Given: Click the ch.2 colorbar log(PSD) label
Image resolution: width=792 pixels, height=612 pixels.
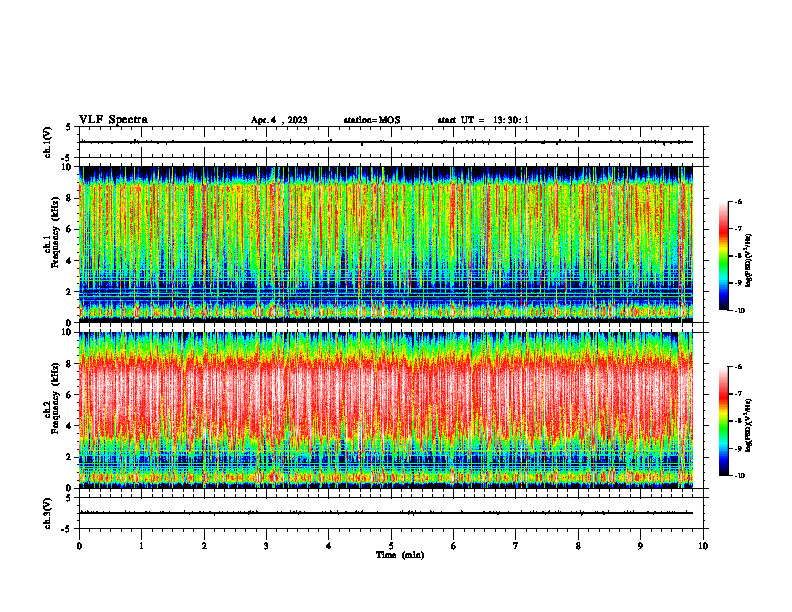Looking at the screenshot, I should [x=750, y=425].
